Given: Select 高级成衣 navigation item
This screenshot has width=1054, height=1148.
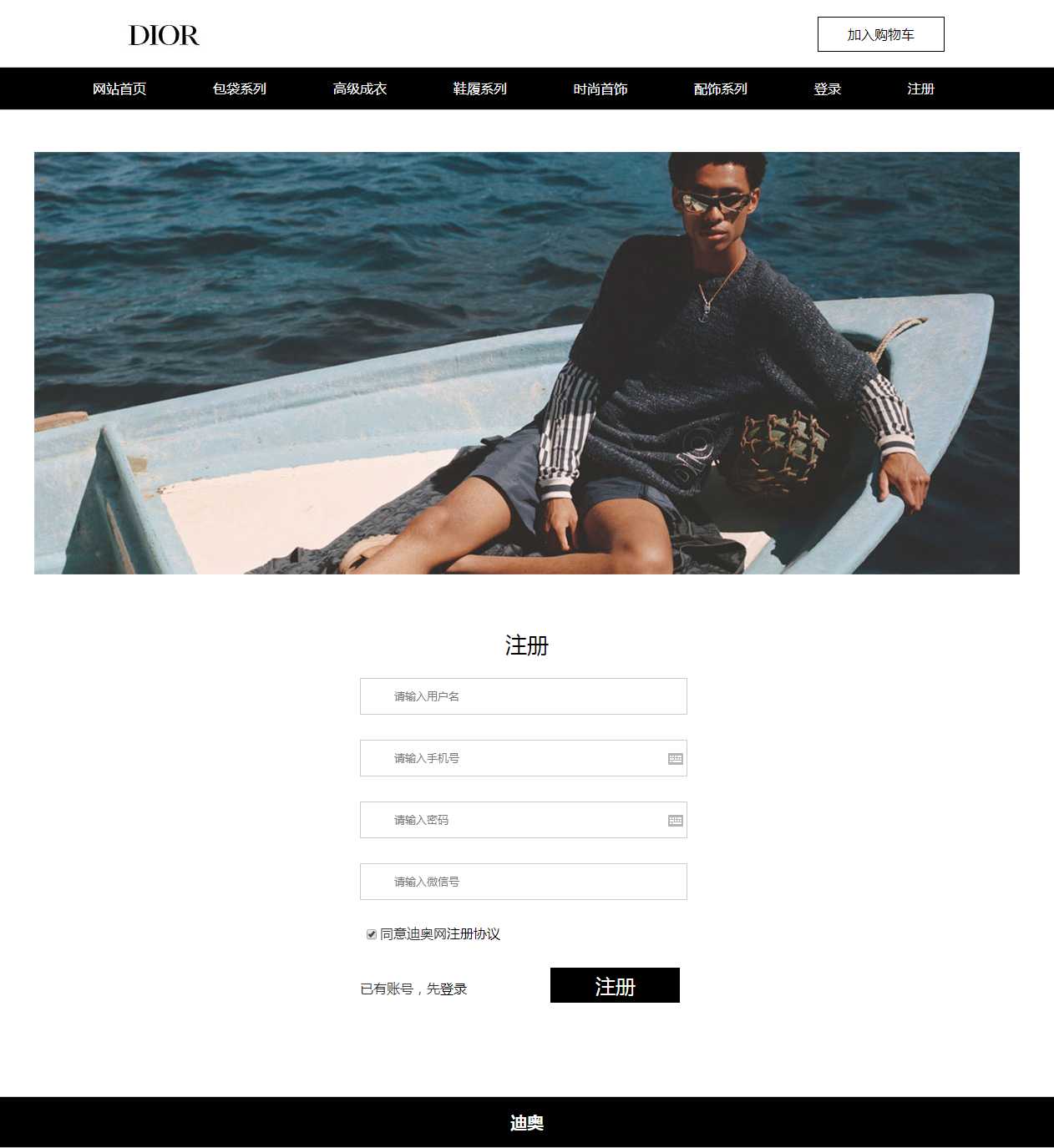Looking at the screenshot, I should pyautogui.click(x=360, y=89).
